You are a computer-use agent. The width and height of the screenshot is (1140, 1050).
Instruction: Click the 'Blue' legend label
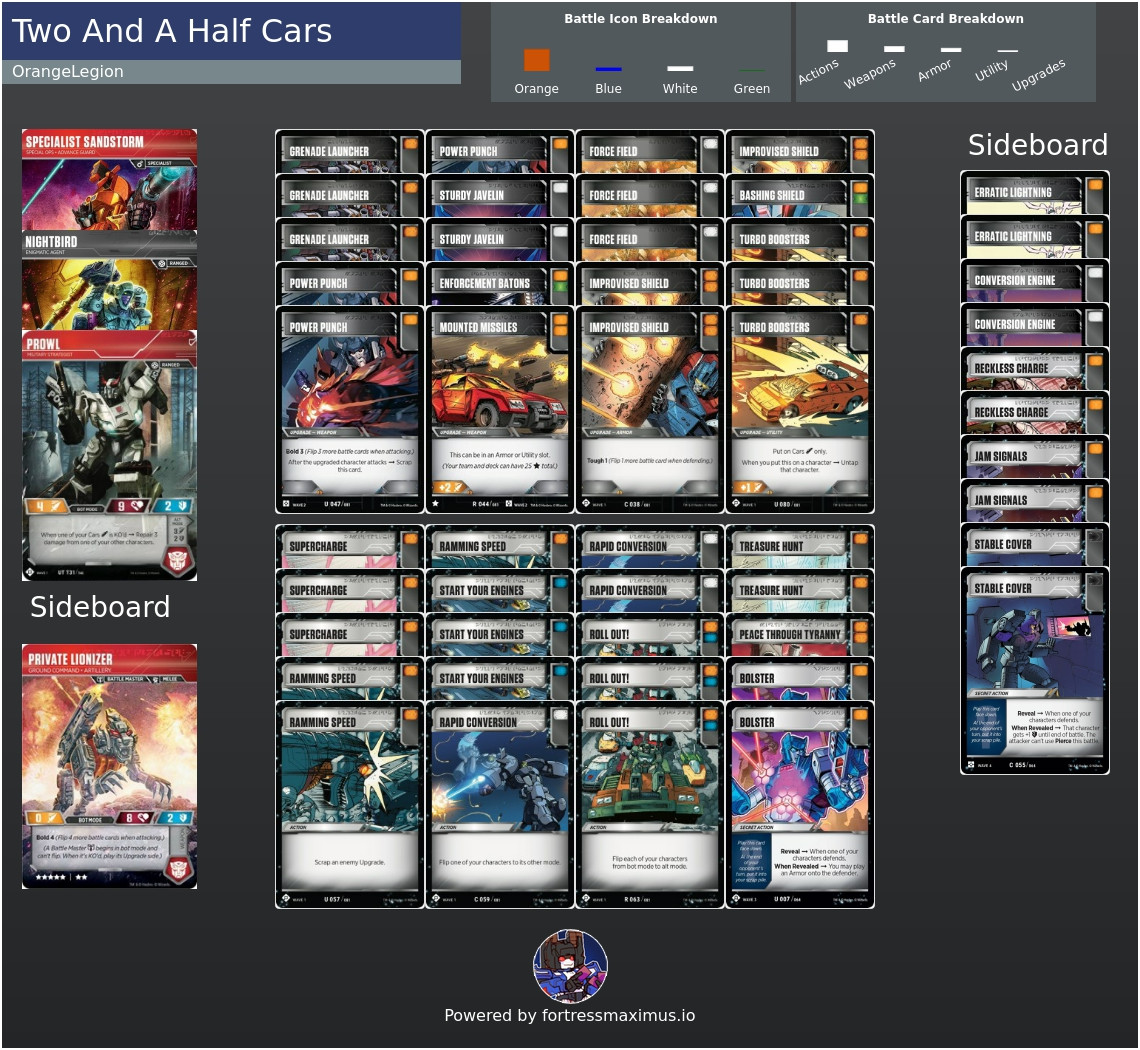tap(608, 89)
